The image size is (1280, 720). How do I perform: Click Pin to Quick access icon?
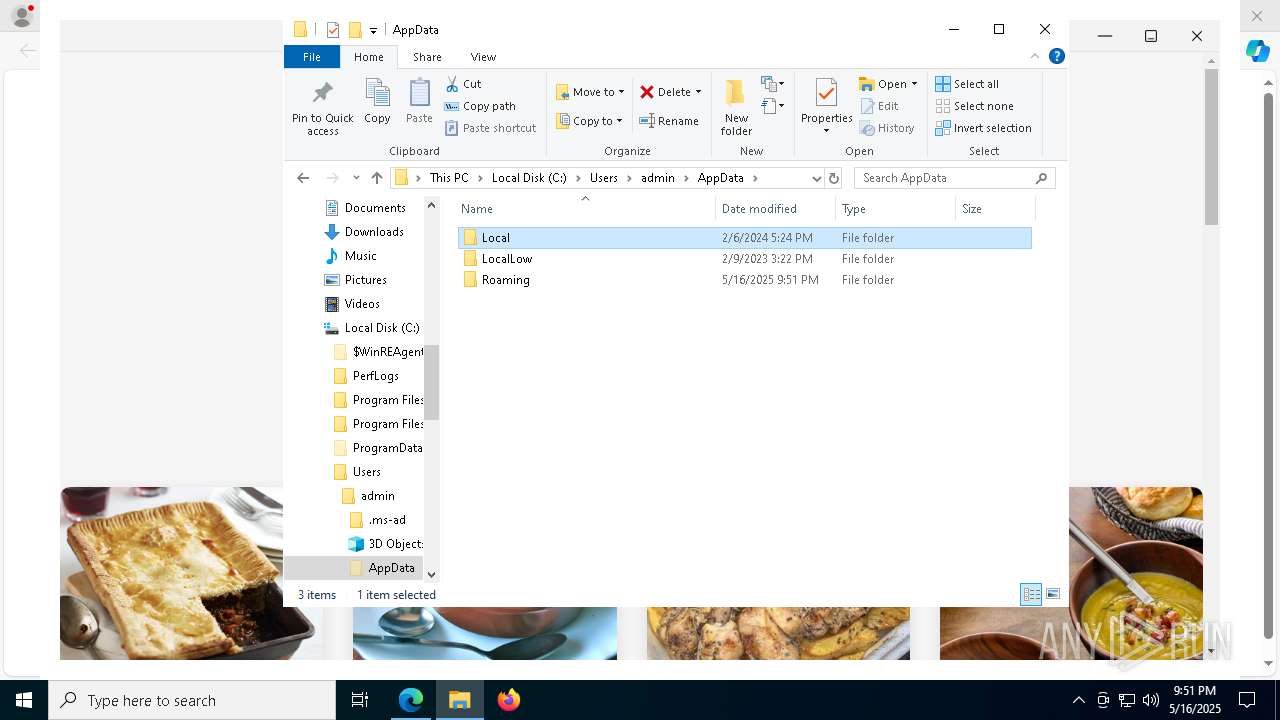(322, 93)
